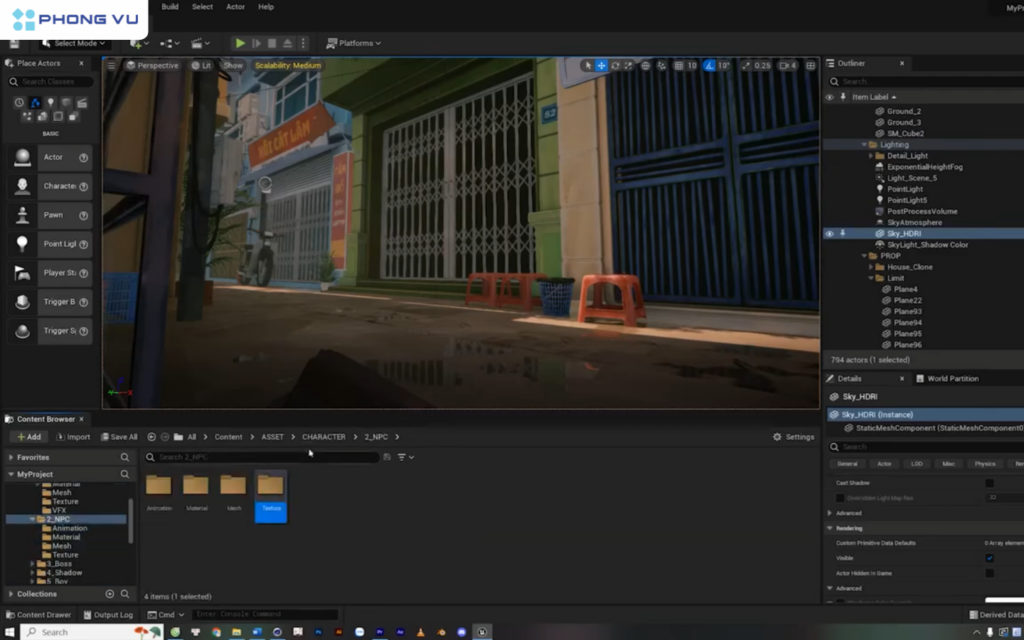Open the Lit view mode menu

[201, 65]
